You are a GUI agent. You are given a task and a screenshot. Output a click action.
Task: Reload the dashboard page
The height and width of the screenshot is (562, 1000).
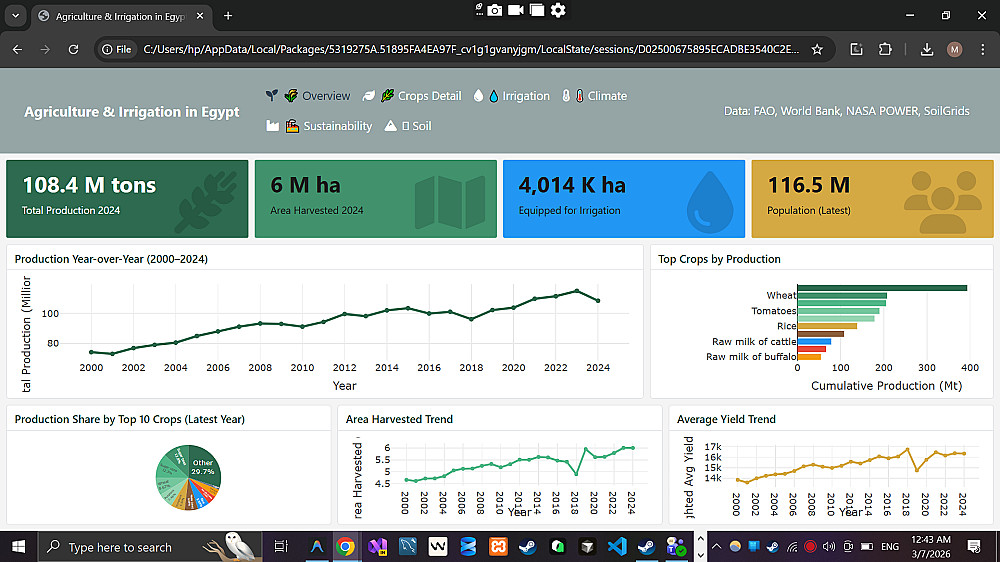click(x=73, y=49)
